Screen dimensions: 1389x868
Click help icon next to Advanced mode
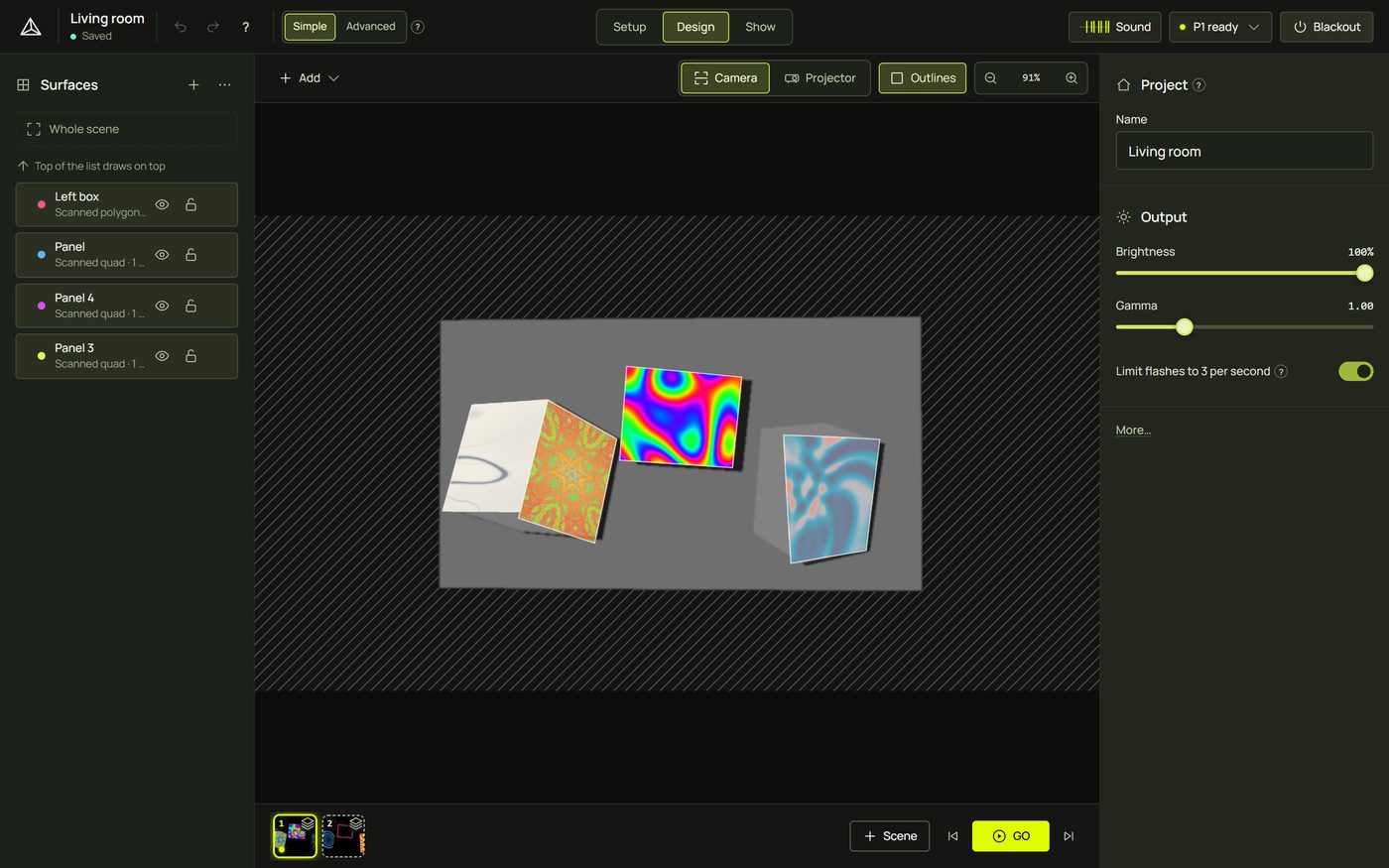(418, 27)
